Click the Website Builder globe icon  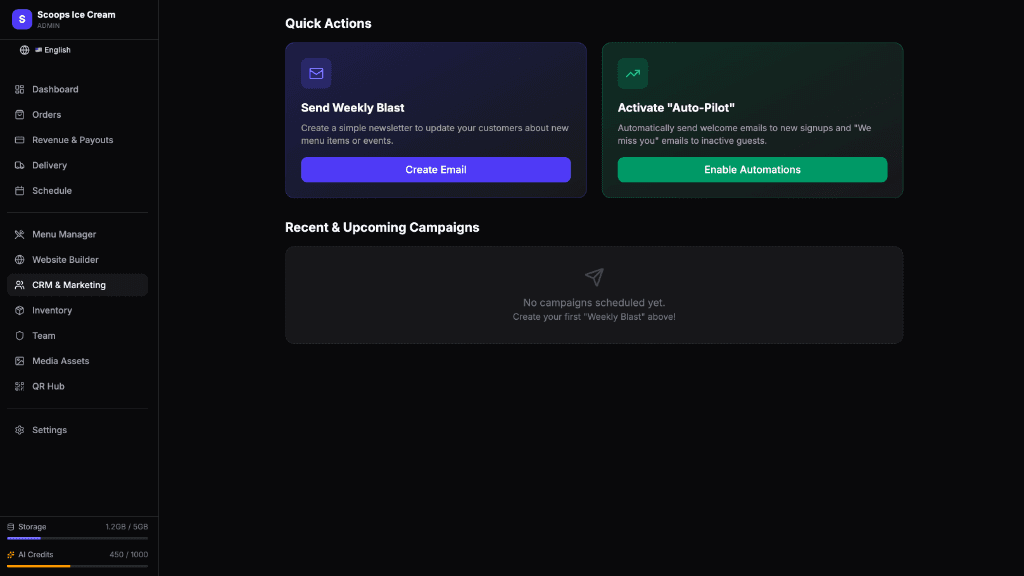click(20, 260)
